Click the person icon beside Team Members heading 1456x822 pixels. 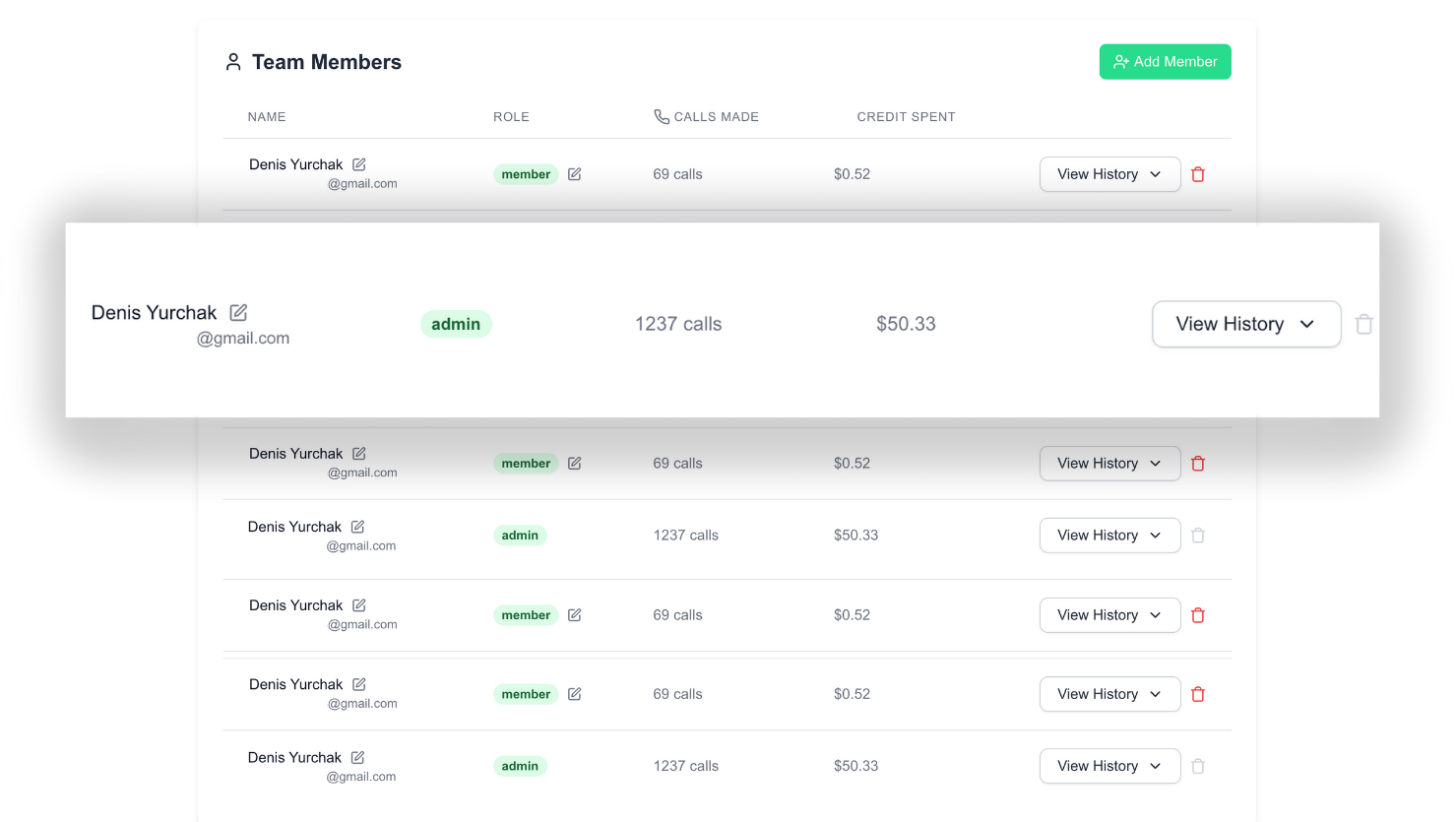coord(233,62)
